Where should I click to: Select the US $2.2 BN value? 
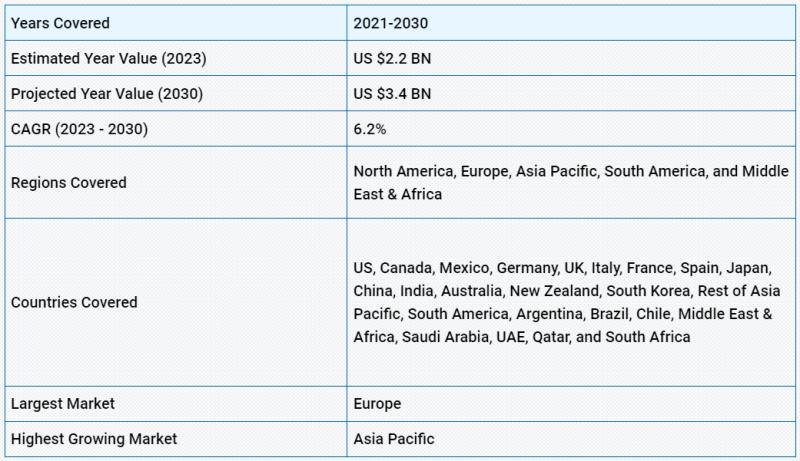pyautogui.click(x=392, y=58)
